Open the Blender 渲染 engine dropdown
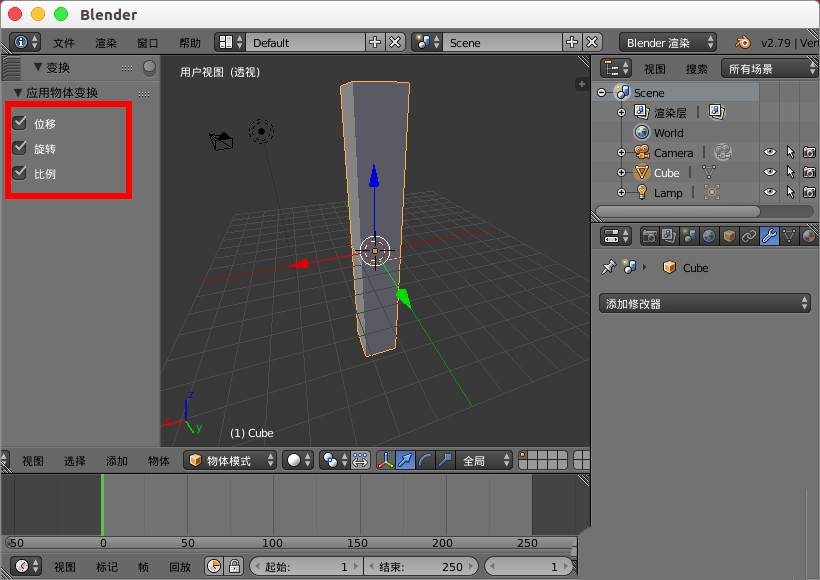 tap(668, 42)
